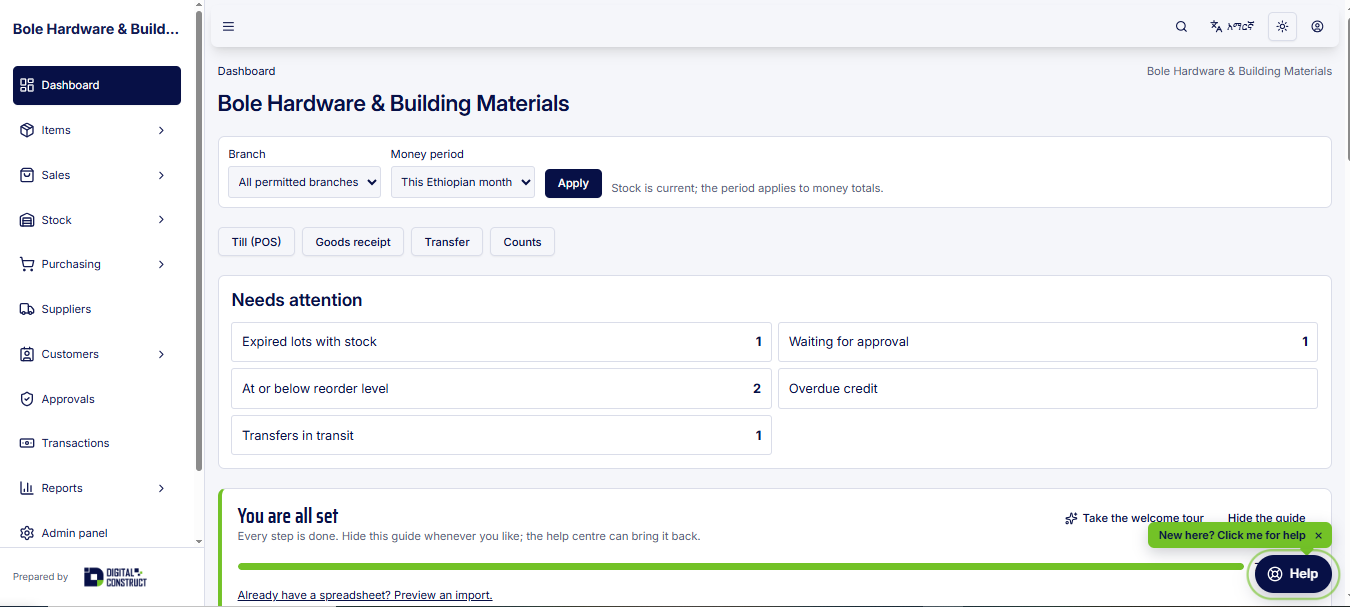Open Admin panel in the sidebar

97,533
